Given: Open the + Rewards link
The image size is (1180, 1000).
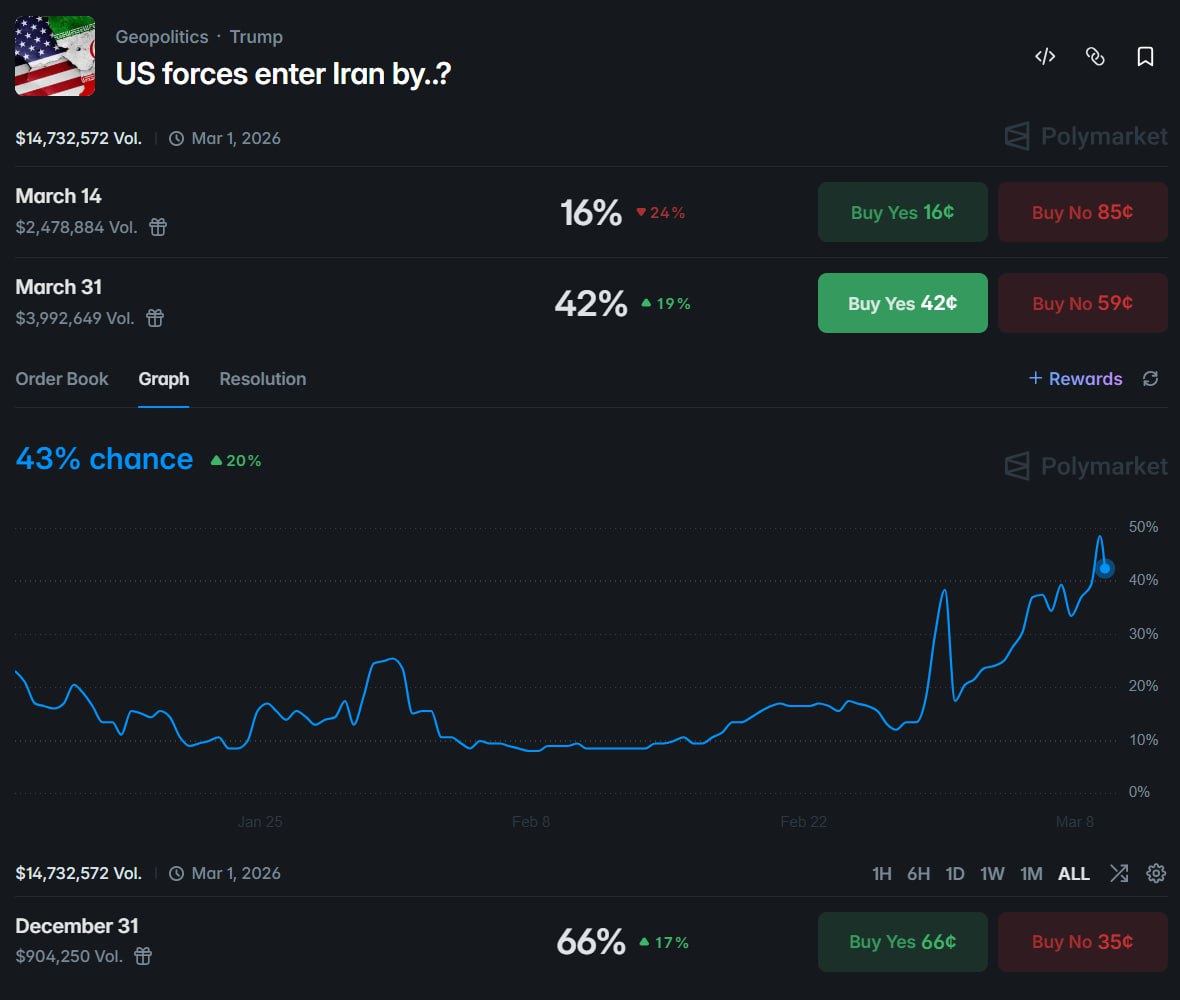Looking at the screenshot, I should 1075,379.
